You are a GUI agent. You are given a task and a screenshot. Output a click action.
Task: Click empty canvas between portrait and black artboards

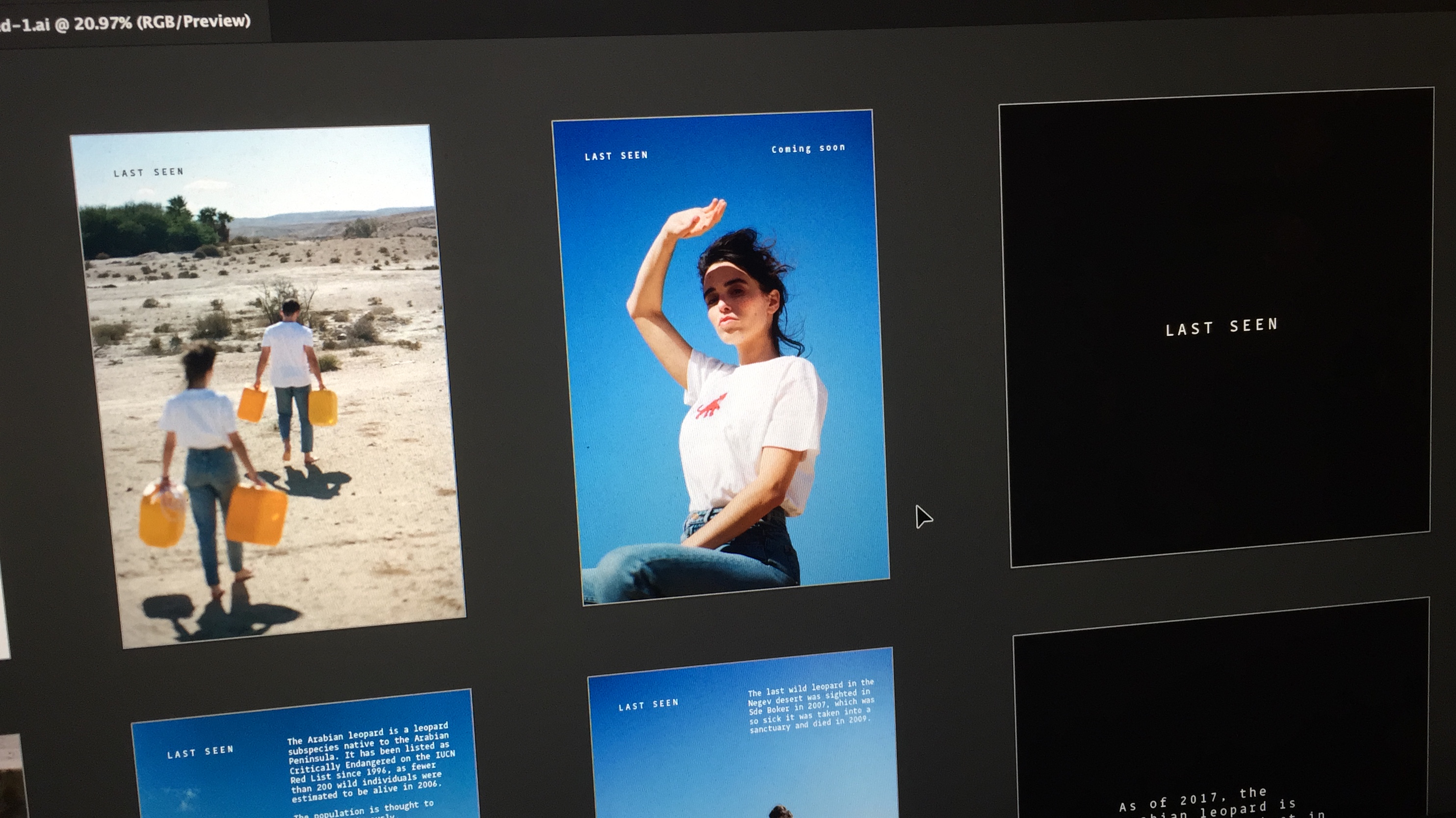pyautogui.click(x=944, y=339)
